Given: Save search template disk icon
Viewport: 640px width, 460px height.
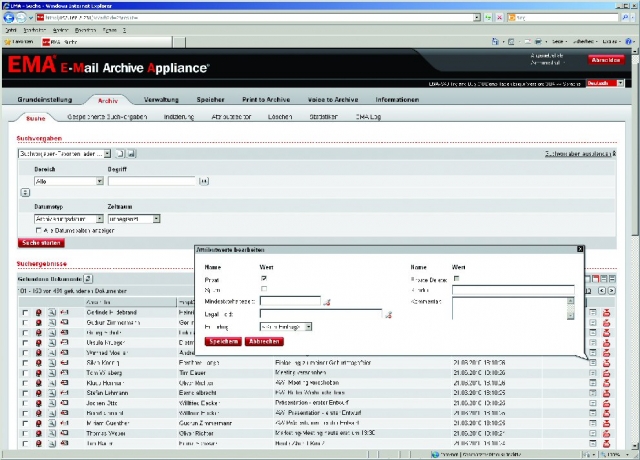Looking at the screenshot, I should [131, 154].
